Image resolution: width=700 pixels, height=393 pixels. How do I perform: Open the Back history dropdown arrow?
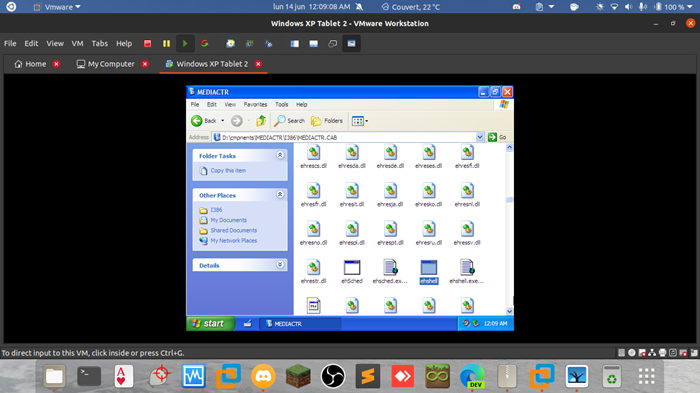click(x=222, y=121)
